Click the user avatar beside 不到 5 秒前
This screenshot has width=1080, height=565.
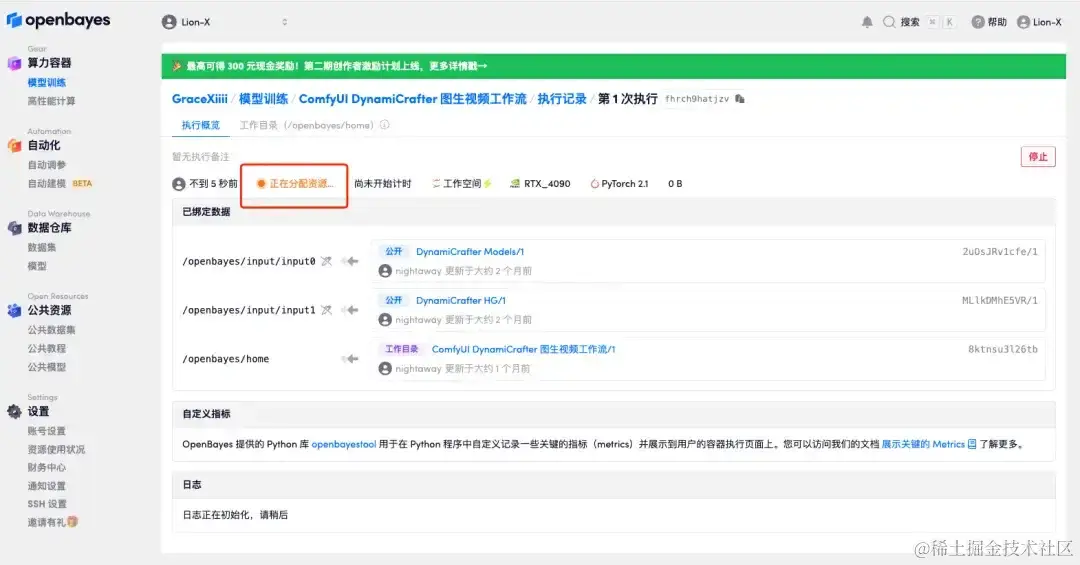pos(179,184)
